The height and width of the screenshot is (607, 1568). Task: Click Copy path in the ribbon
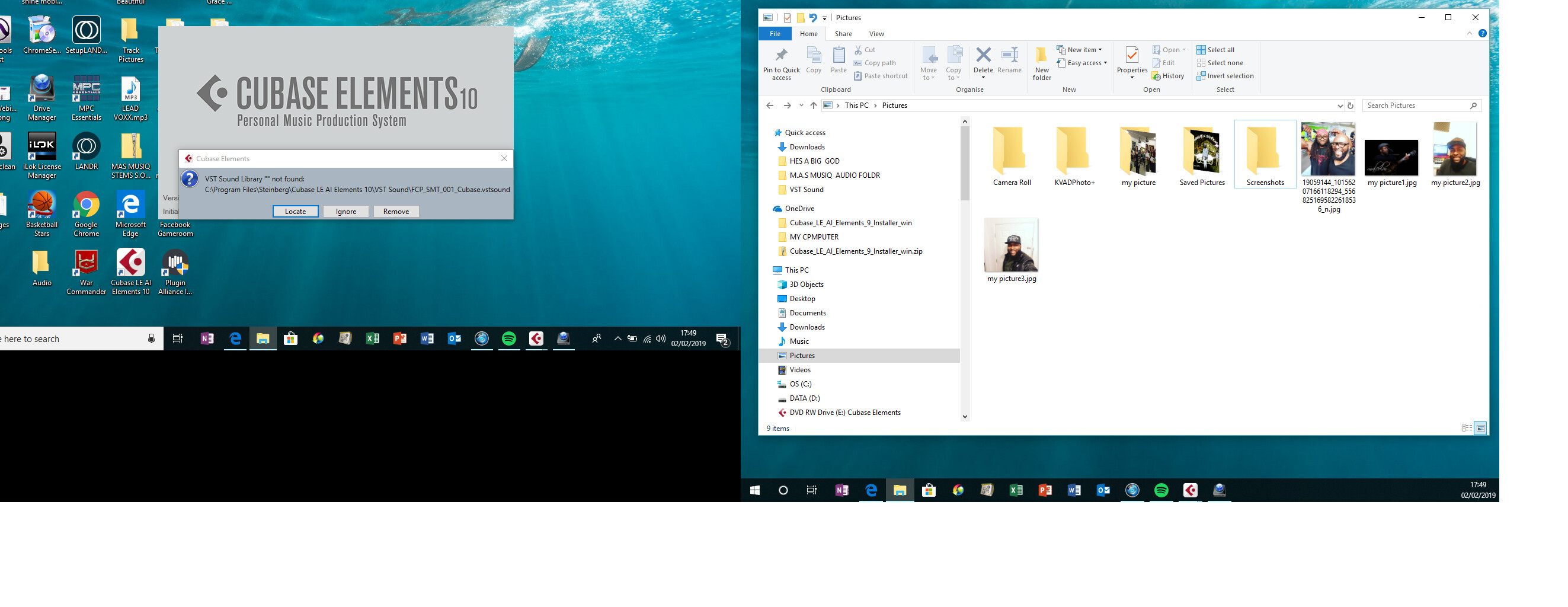pyautogui.click(x=875, y=63)
